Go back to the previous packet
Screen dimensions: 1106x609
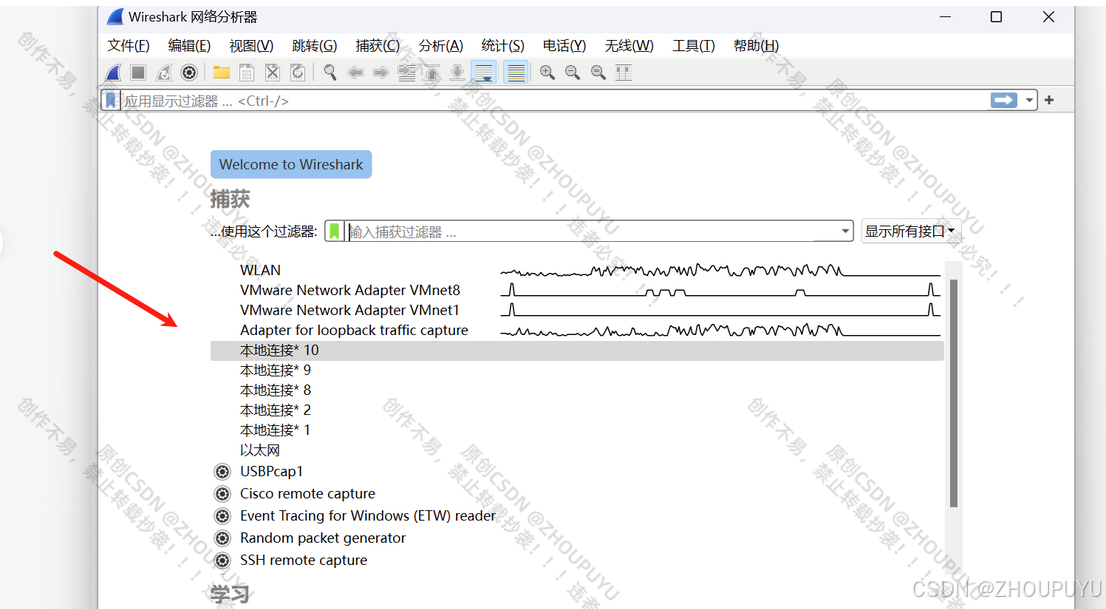356,72
